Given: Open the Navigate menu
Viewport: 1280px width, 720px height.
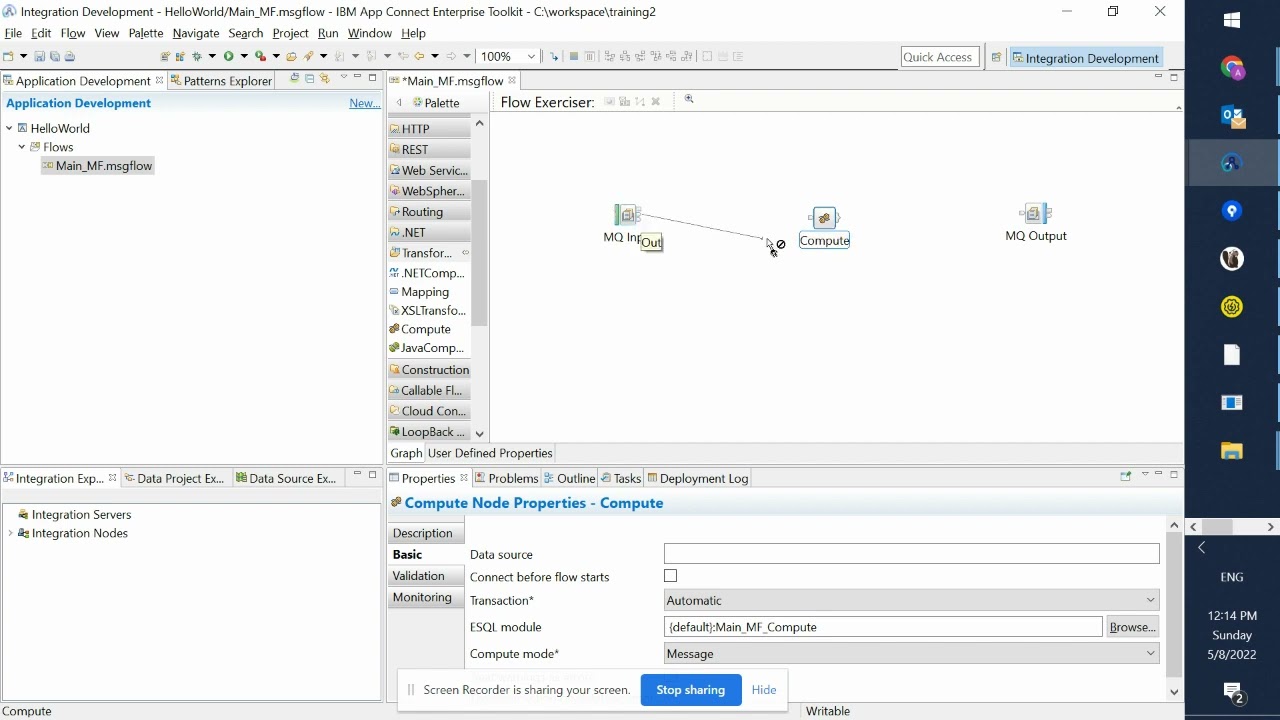Looking at the screenshot, I should tap(196, 33).
